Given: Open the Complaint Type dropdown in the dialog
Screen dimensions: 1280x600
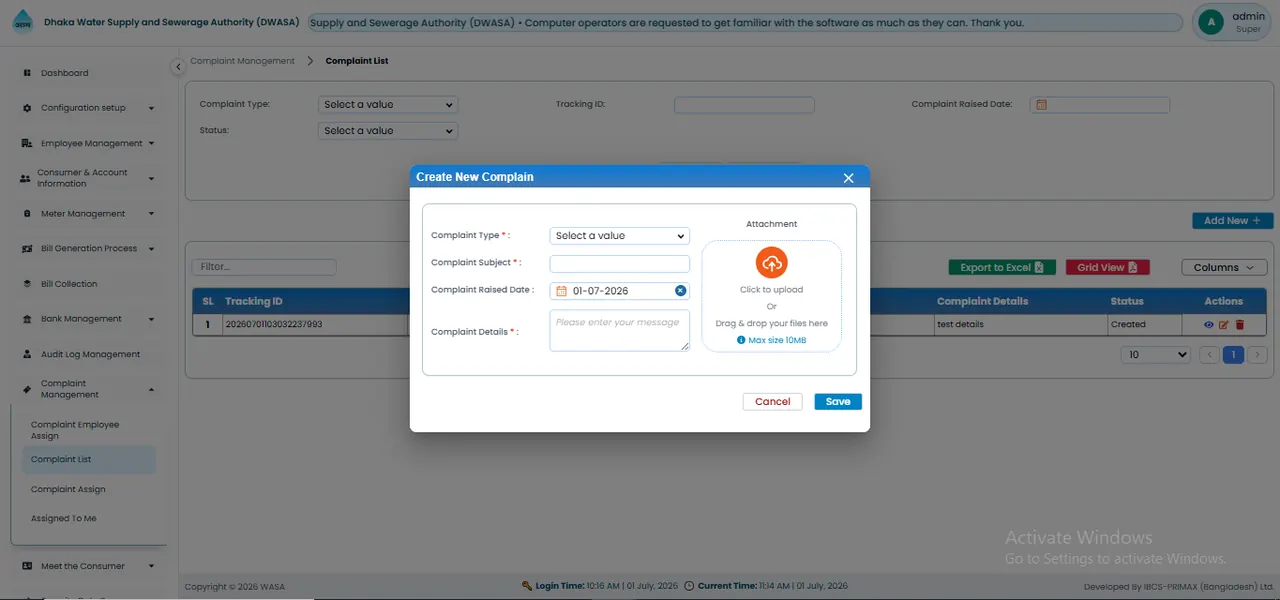Looking at the screenshot, I should pos(620,236).
